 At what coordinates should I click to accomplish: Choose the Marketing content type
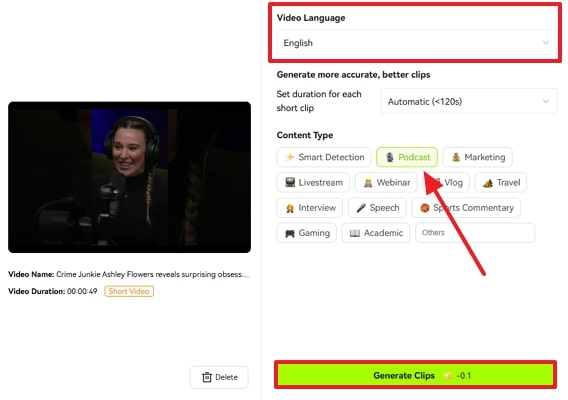tap(477, 157)
